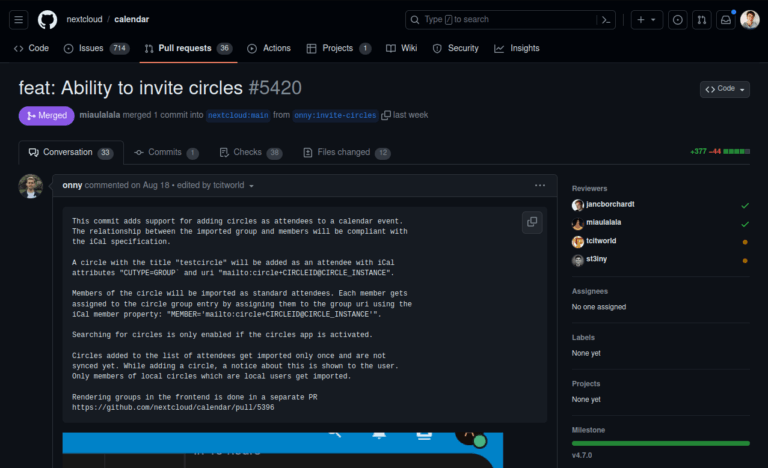Open the create new plus menu
768x468 pixels.
[x=647, y=20]
